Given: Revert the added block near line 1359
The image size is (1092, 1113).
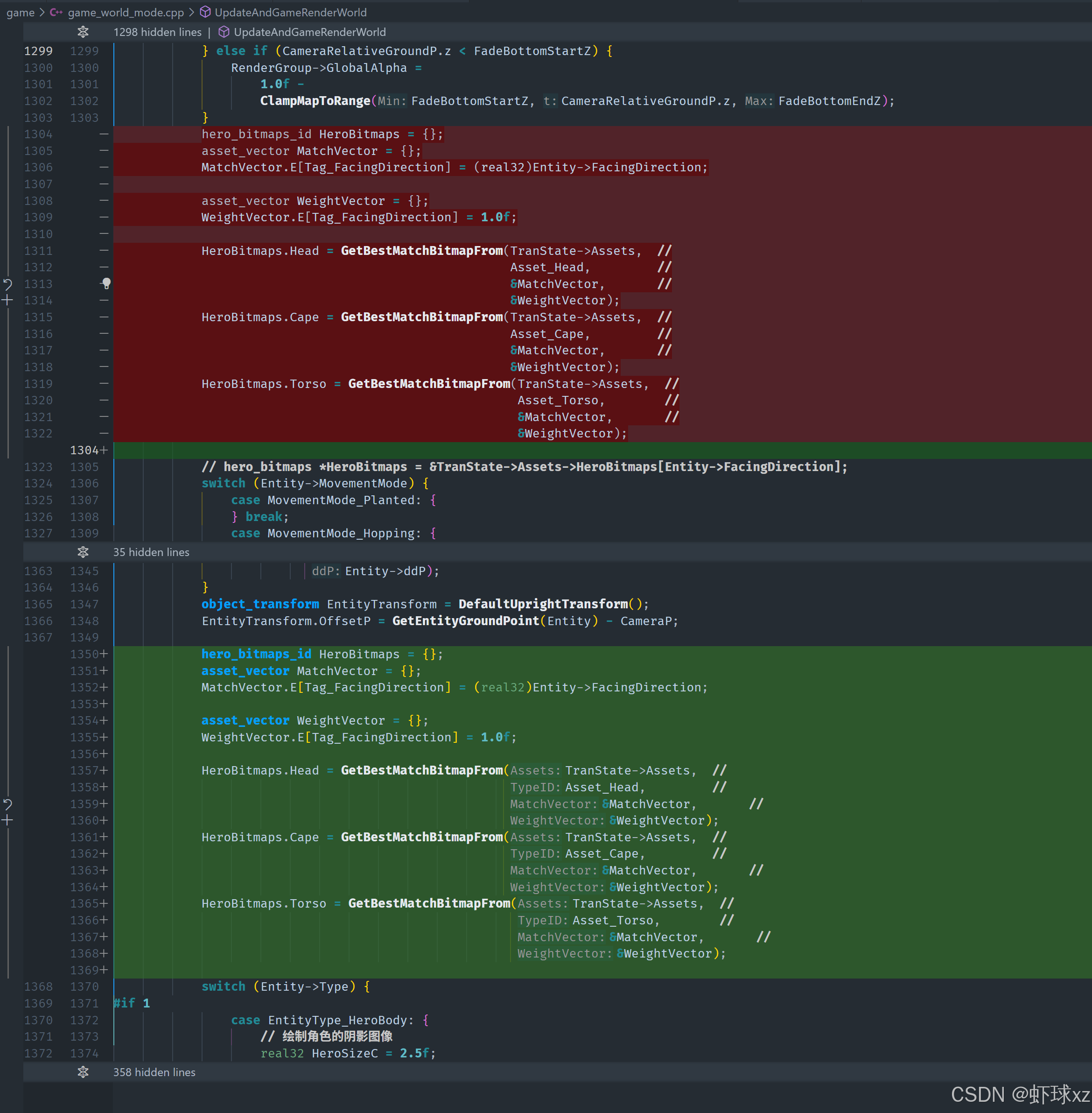Looking at the screenshot, I should click(7, 804).
